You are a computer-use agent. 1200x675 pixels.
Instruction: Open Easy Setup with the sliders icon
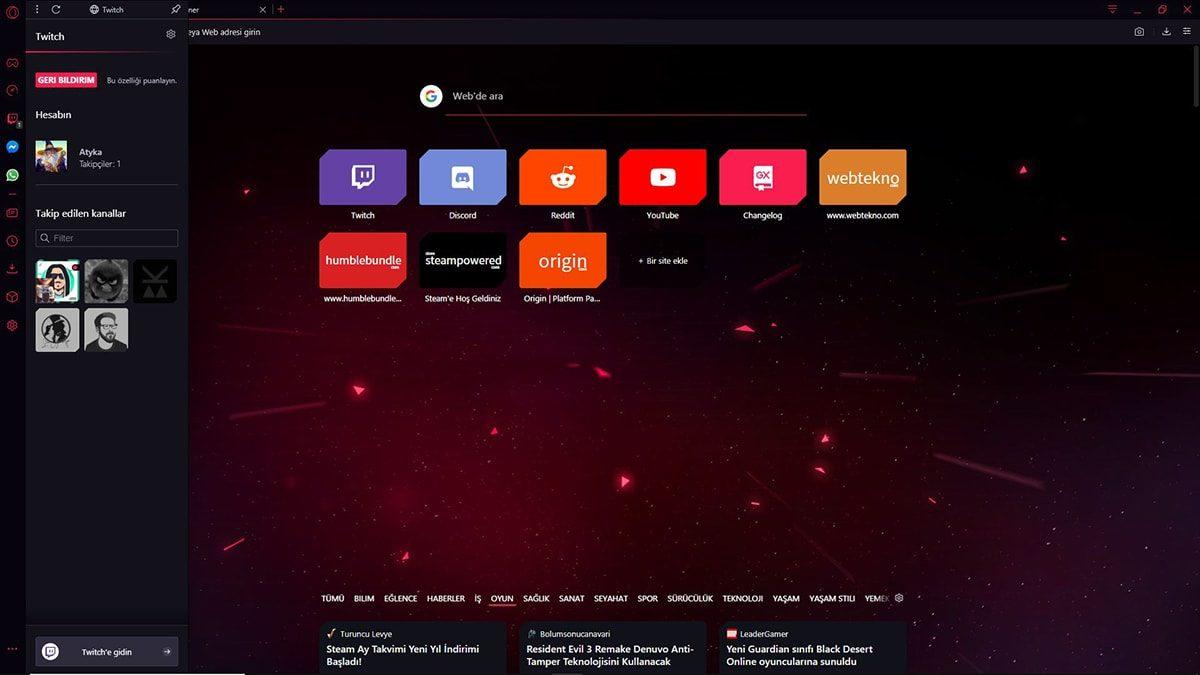click(1185, 31)
